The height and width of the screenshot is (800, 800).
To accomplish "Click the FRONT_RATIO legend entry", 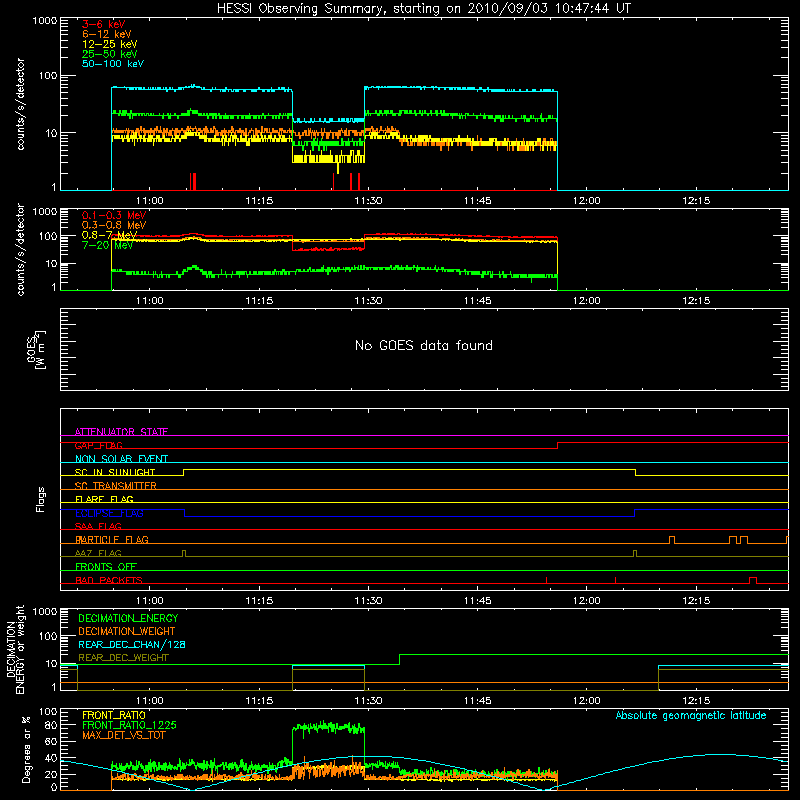I will [x=114, y=715].
